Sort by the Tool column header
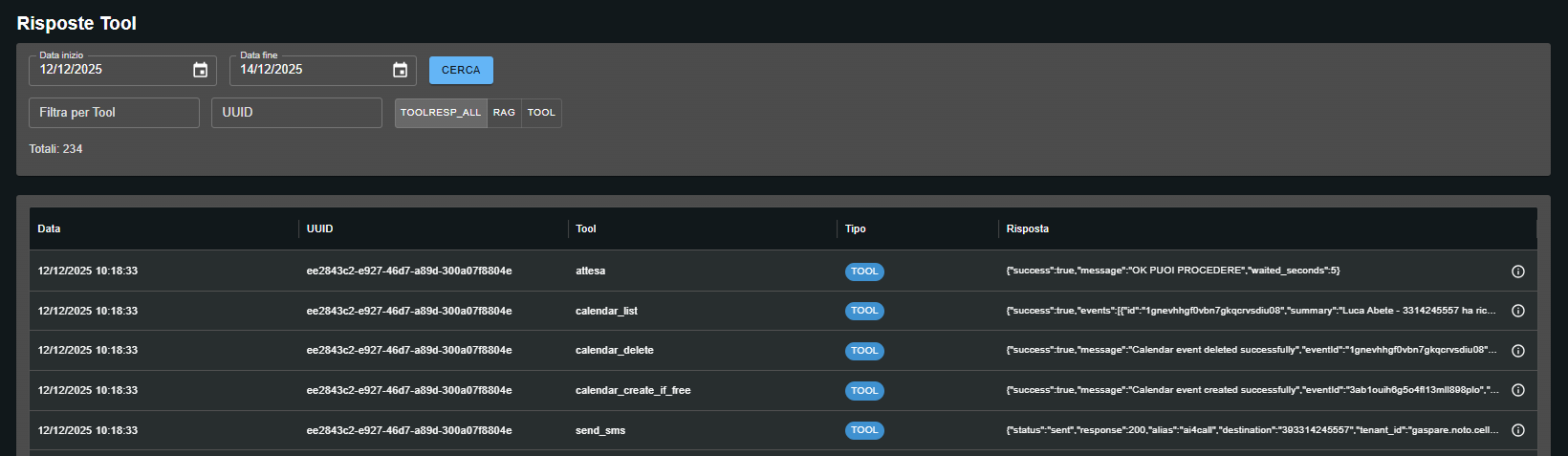The image size is (1568, 456). click(x=585, y=228)
